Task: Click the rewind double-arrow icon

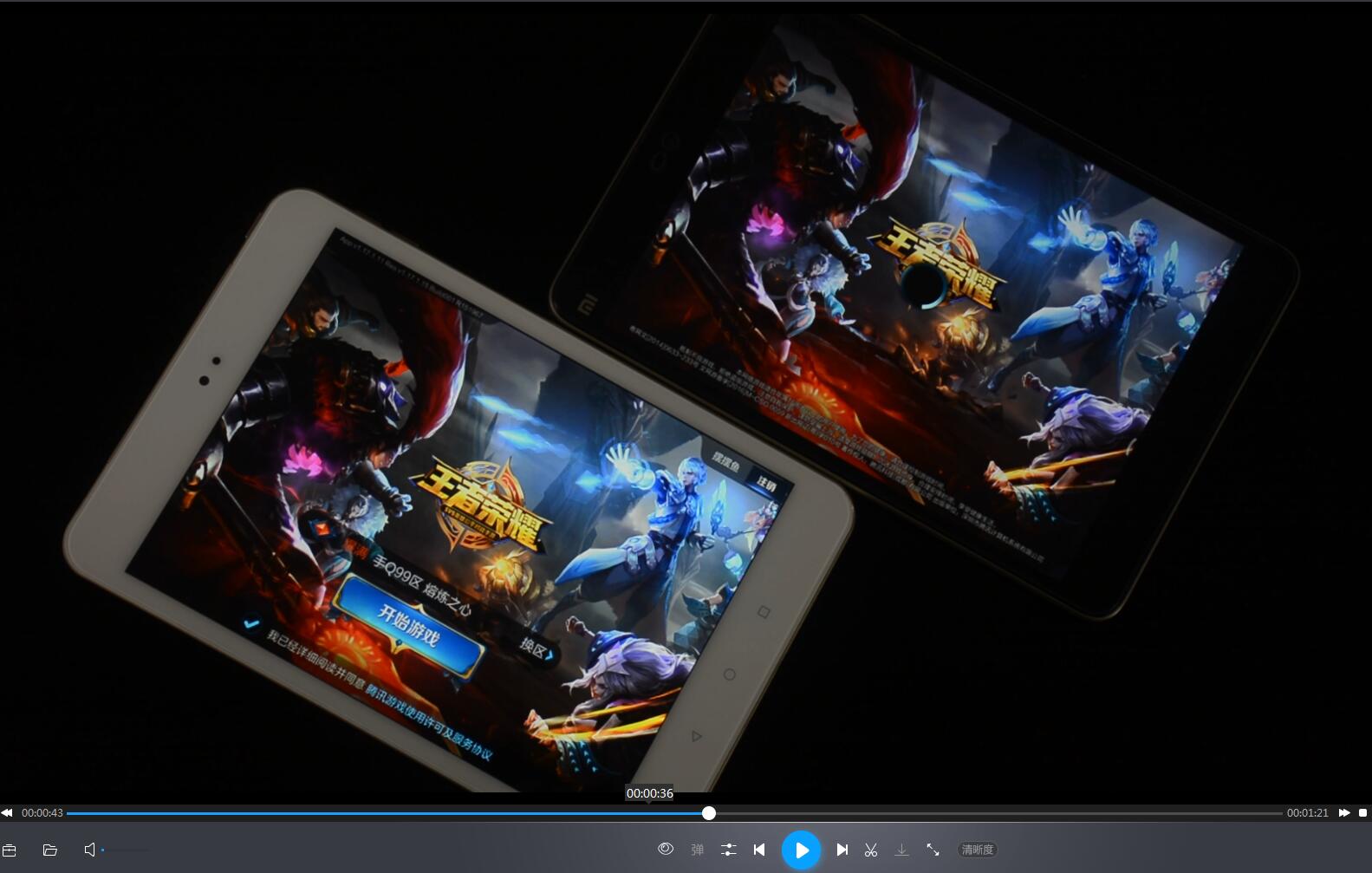Action: click(x=7, y=813)
